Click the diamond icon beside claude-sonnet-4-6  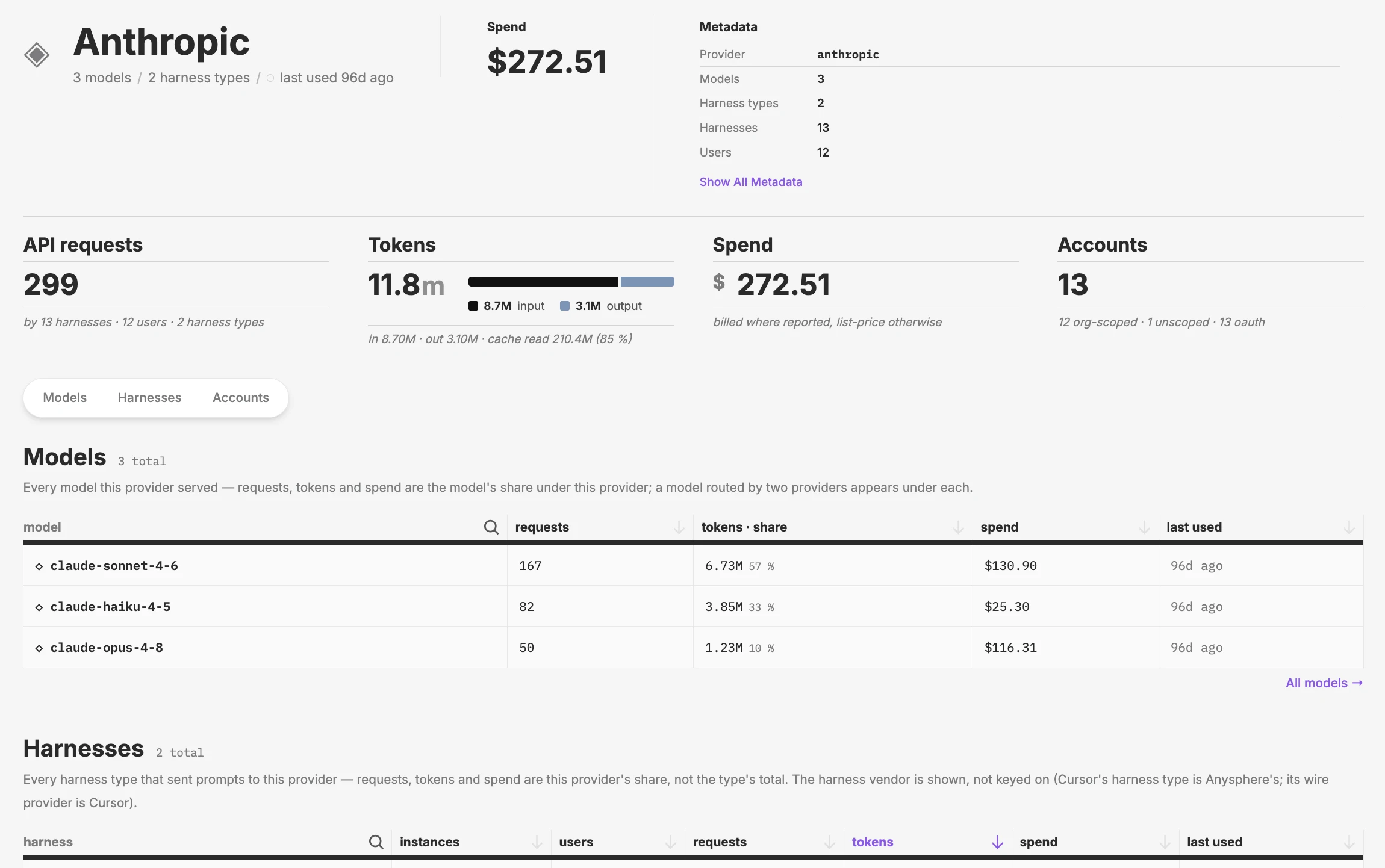tap(39, 566)
